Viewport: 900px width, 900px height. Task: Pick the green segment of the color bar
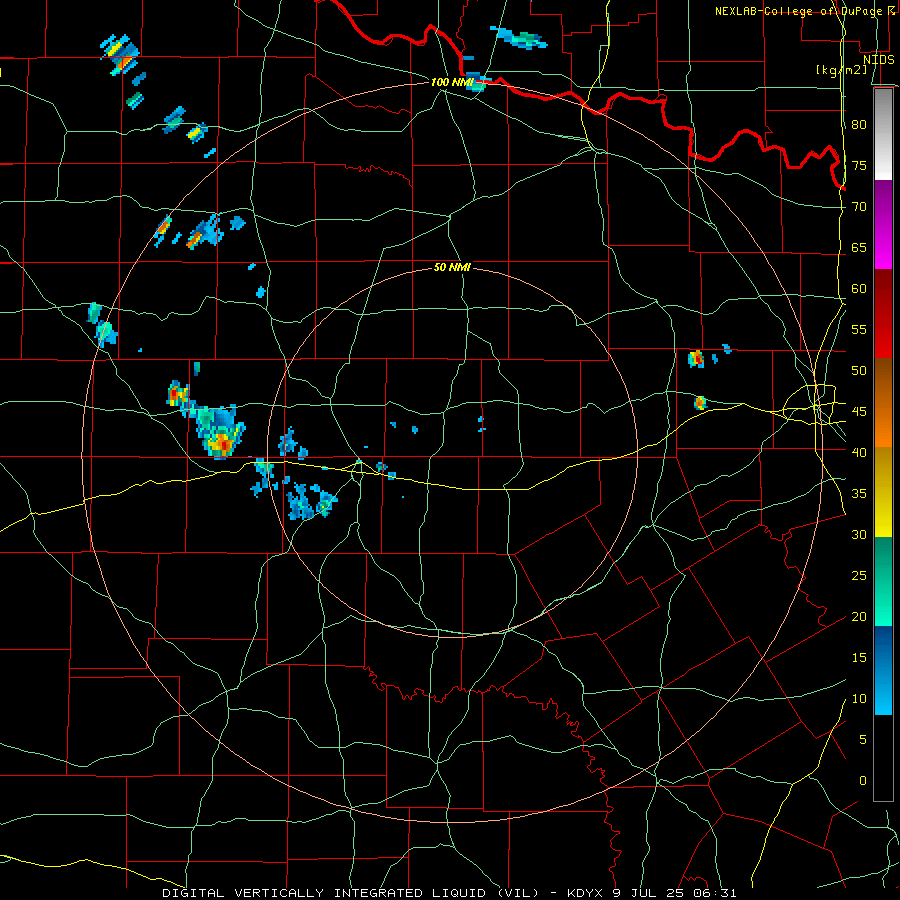[x=883, y=581]
